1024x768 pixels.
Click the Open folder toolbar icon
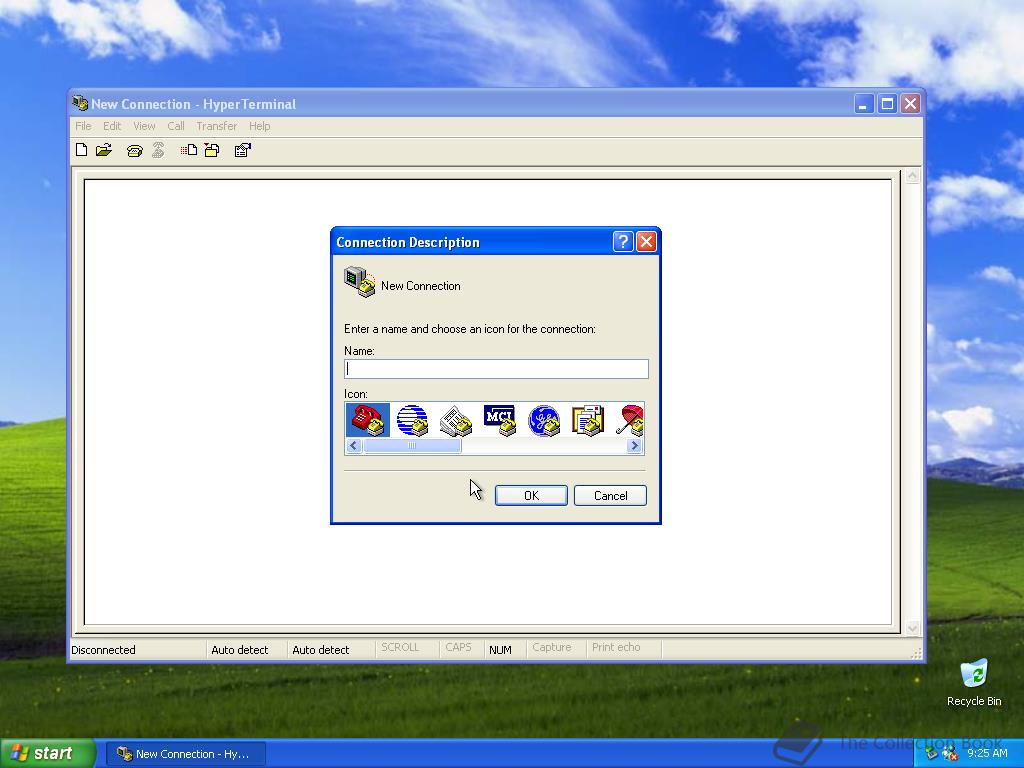(104, 150)
